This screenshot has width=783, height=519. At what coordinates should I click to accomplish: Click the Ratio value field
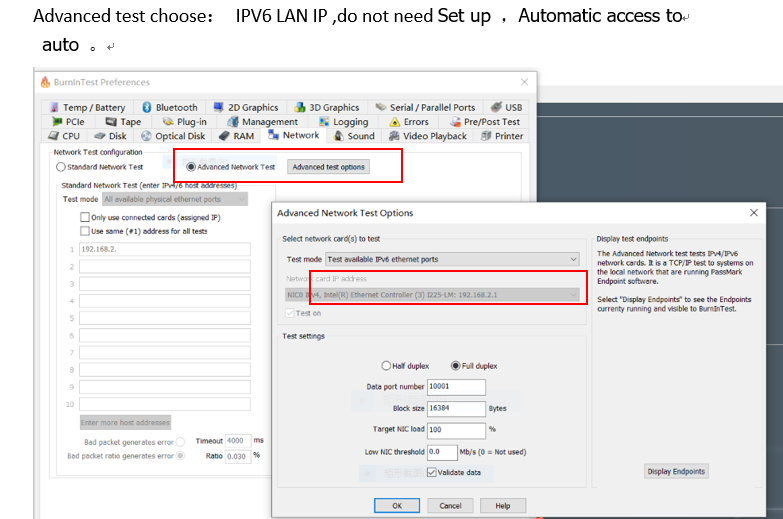(238, 456)
